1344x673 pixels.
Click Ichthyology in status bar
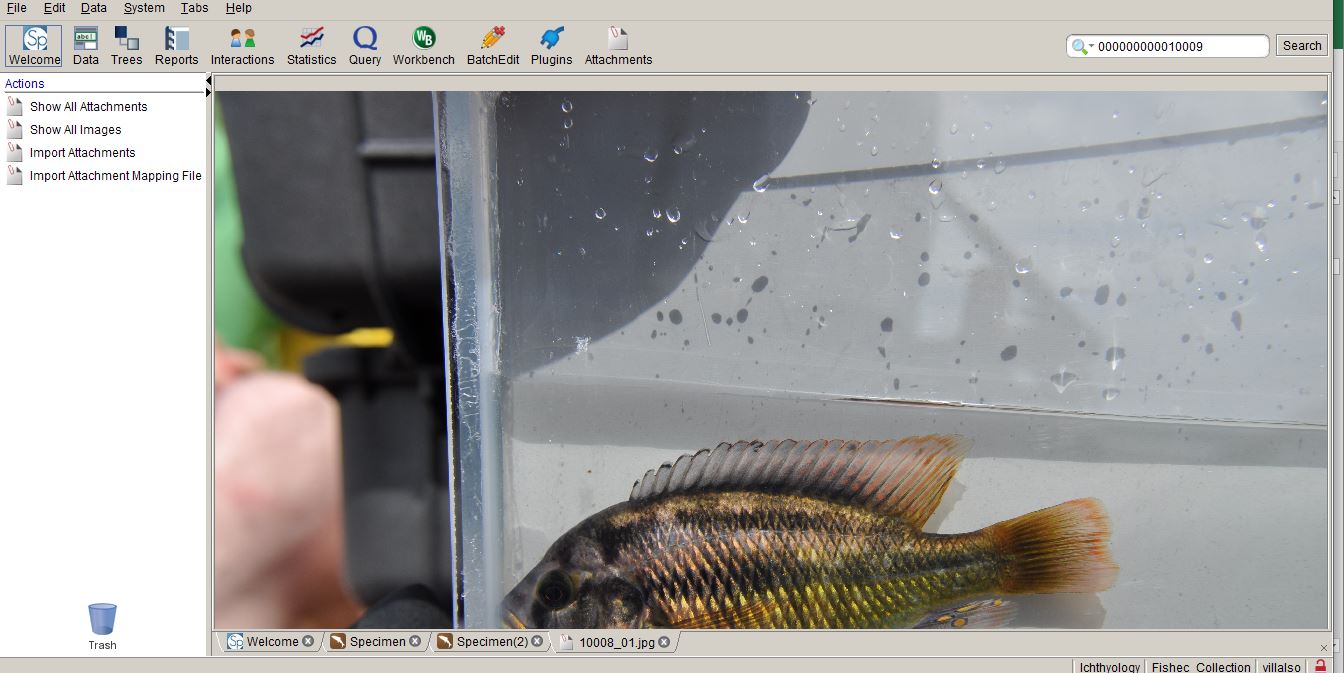click(1109, 667)
